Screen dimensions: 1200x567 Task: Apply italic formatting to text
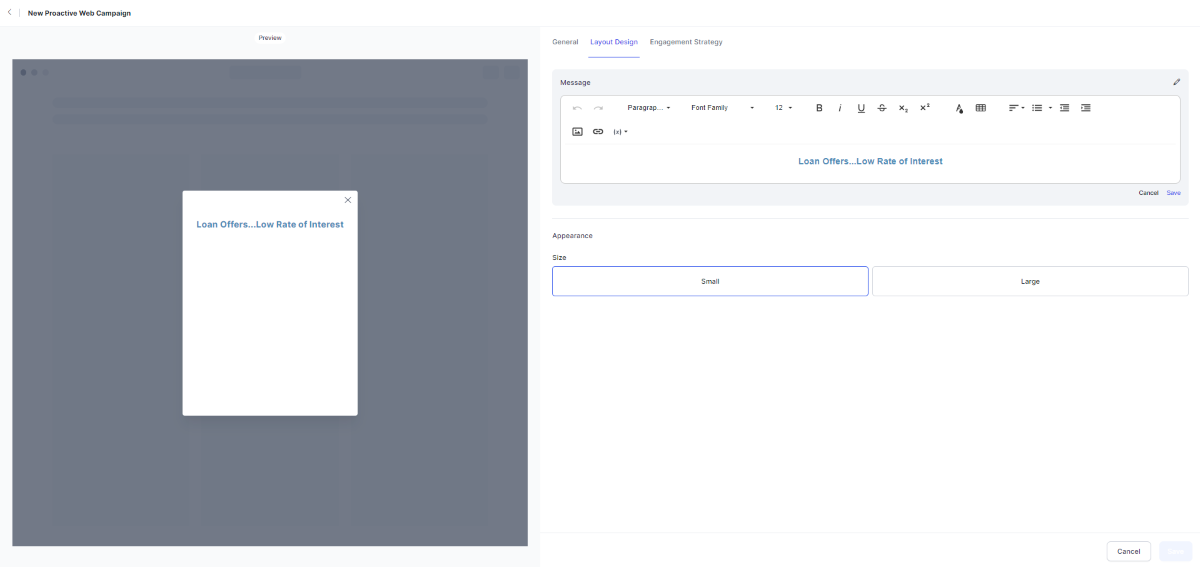click(840, 108)
